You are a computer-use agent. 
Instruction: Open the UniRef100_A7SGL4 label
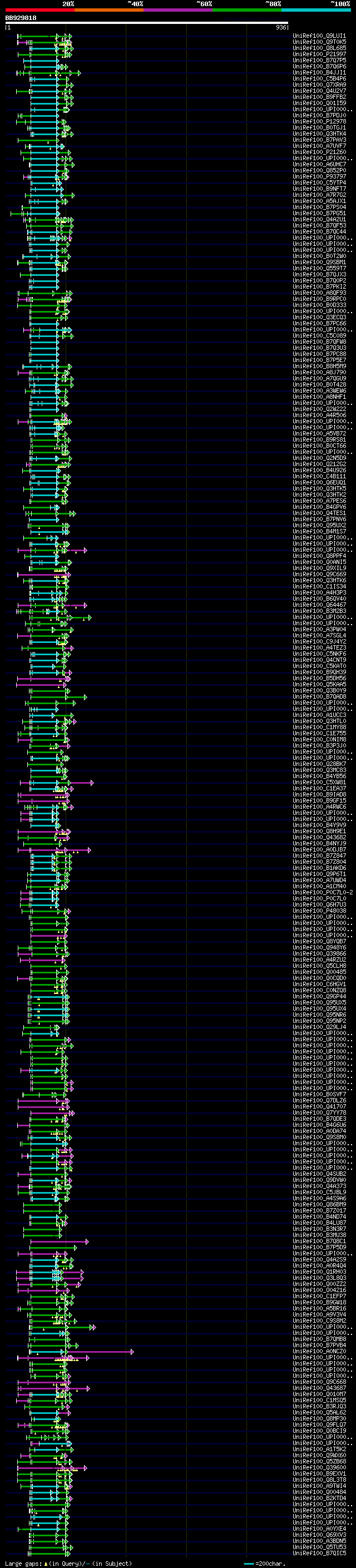(x=319, y=635)
